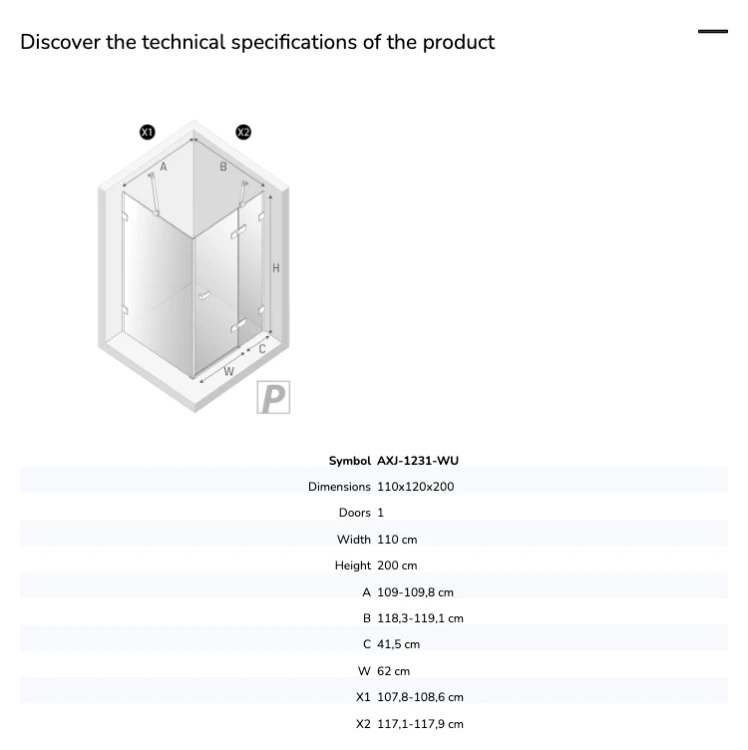Click the W label in diagram
Image resolution: width=748 pixels, height=750 pixels.
pos(229,371)
